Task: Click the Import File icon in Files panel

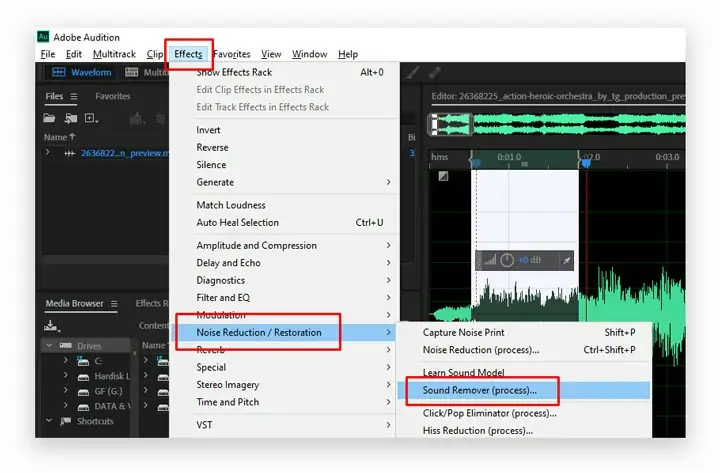Action: [70, 118]
